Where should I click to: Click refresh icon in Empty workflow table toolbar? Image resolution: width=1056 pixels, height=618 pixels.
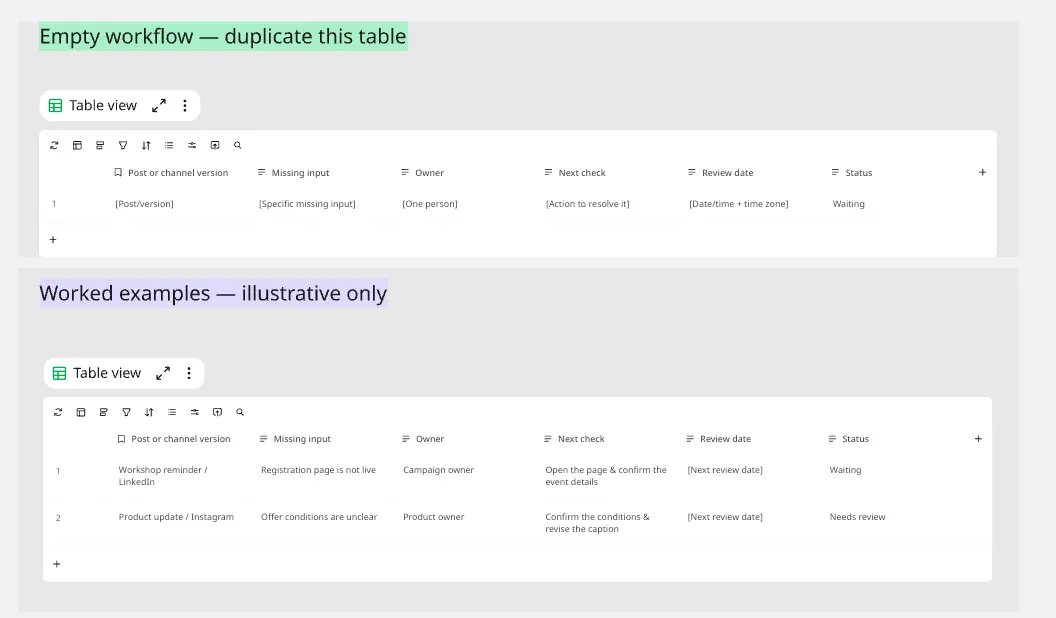[55, 145]
